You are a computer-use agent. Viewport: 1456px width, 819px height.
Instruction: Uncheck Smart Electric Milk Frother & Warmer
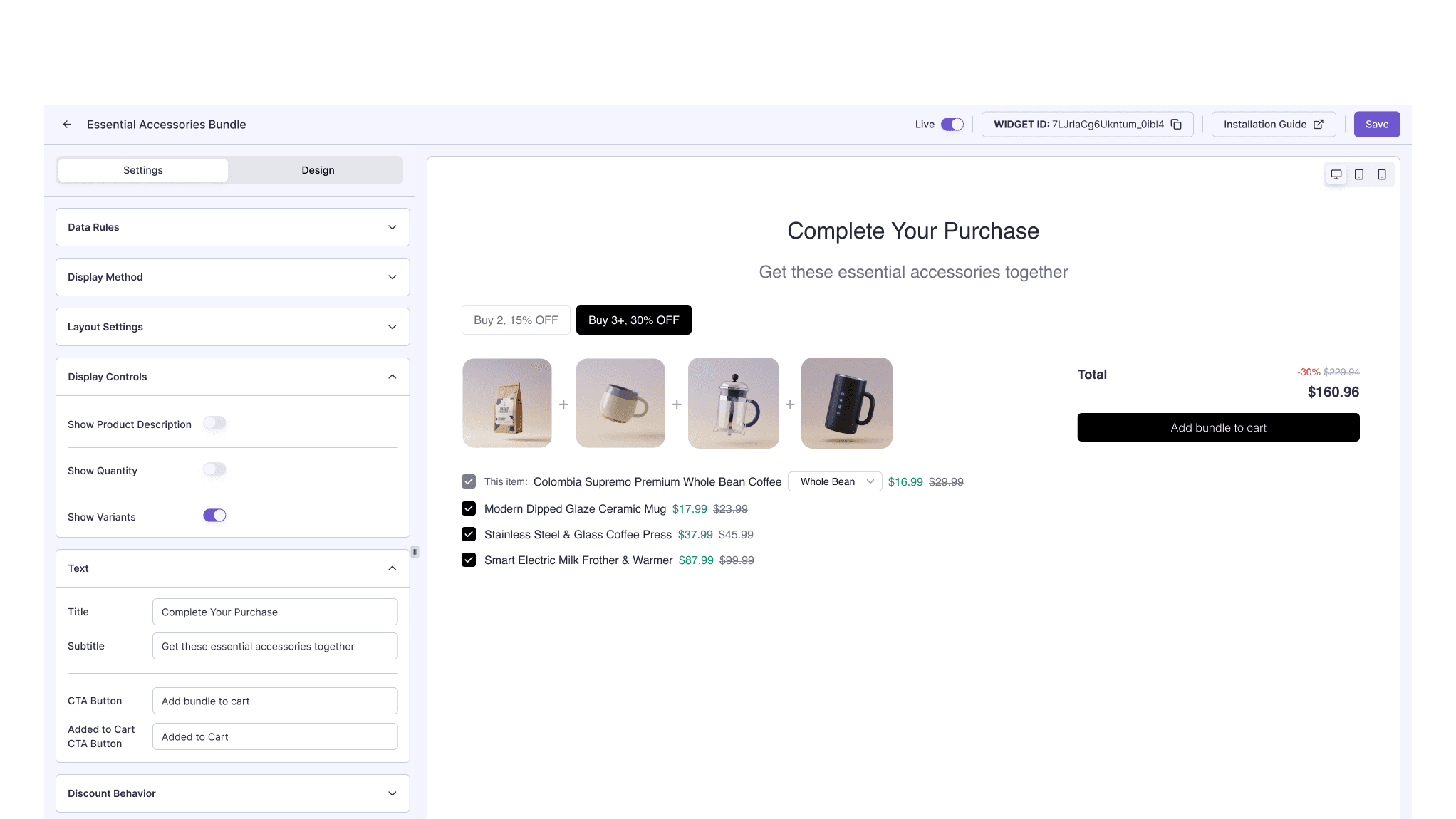coord(469,560)
